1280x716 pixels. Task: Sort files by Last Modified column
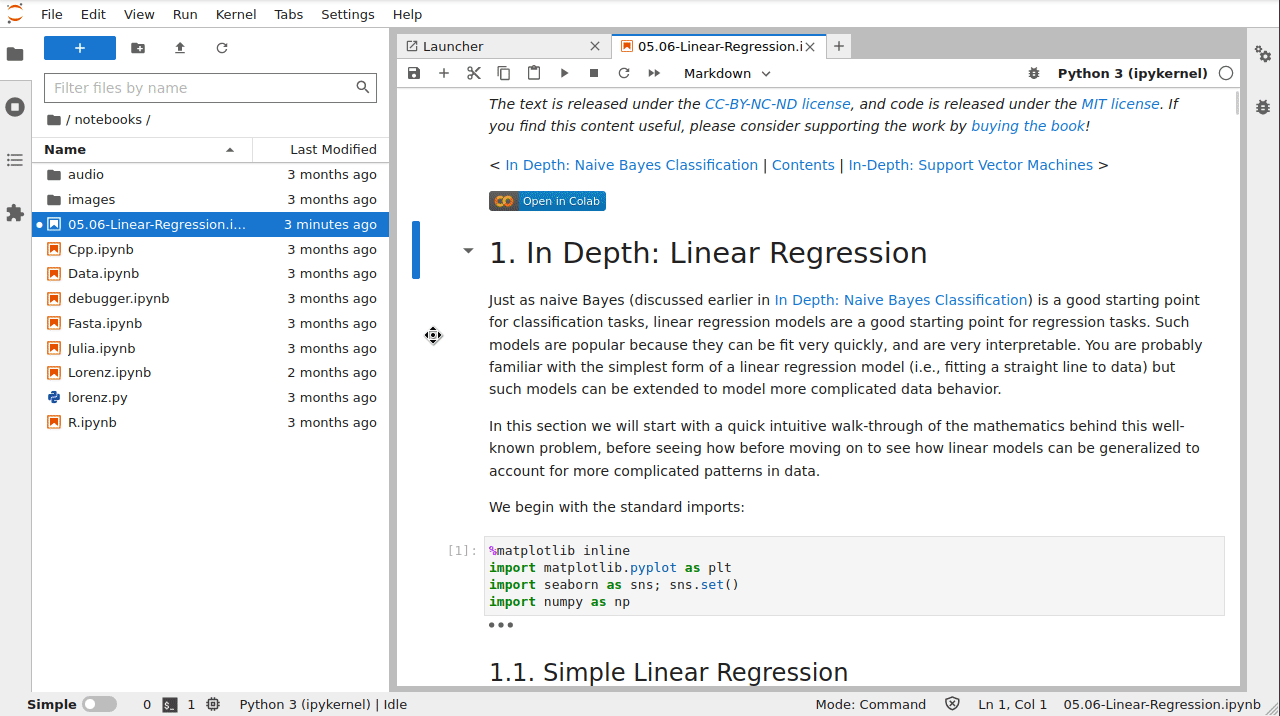click(332, 149)
